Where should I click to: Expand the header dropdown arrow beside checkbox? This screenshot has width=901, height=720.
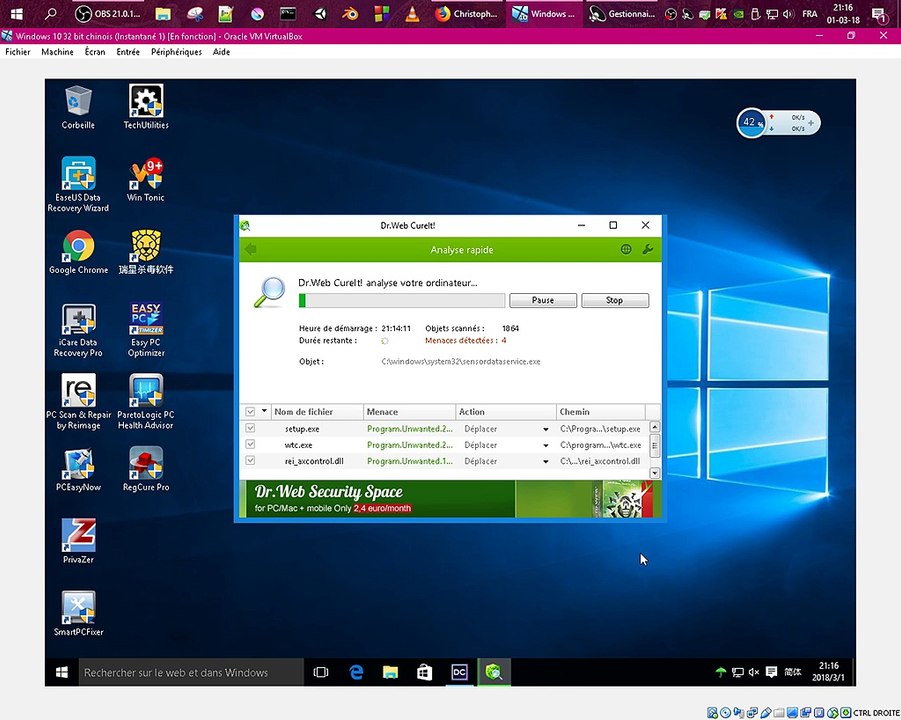click(x=264, y=411)
